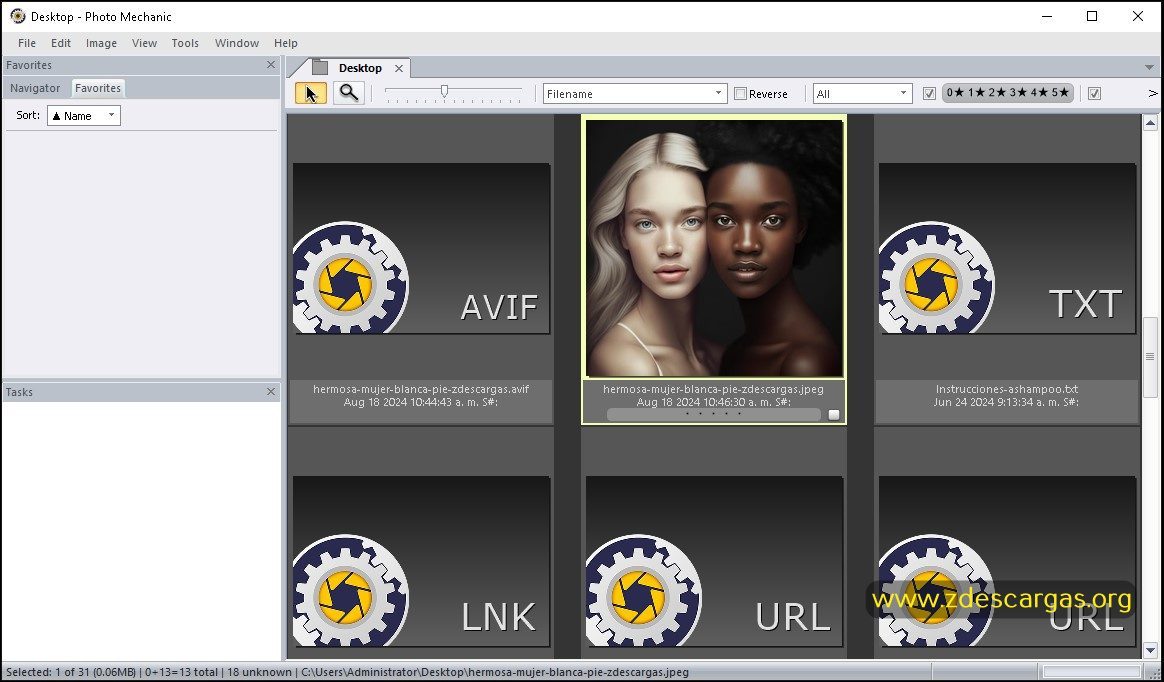This screenshot has height=682, width=1164.
Task: Click the Desktop tab folder icon
Action: [320, 68]
